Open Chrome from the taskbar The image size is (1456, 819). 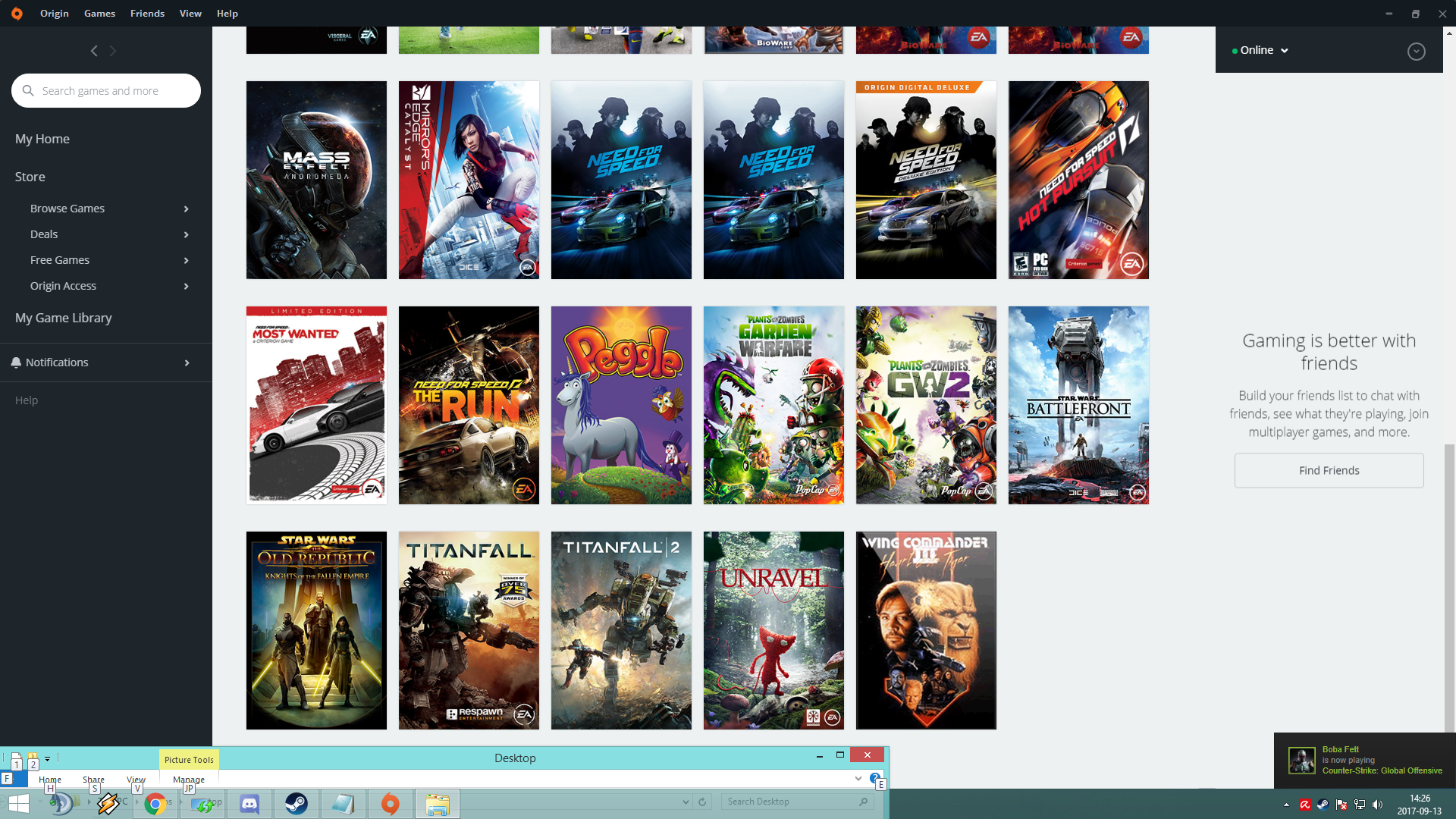coord(155,804)
